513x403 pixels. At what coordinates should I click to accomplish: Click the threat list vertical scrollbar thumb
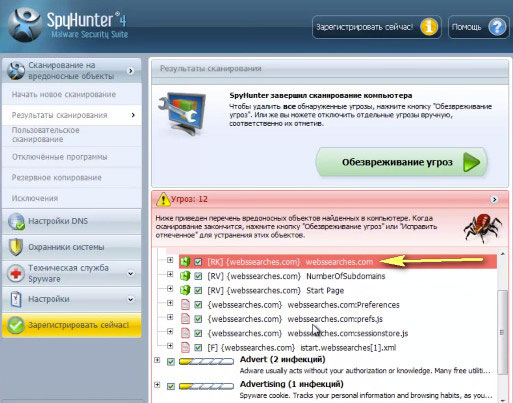click(502, 332)
